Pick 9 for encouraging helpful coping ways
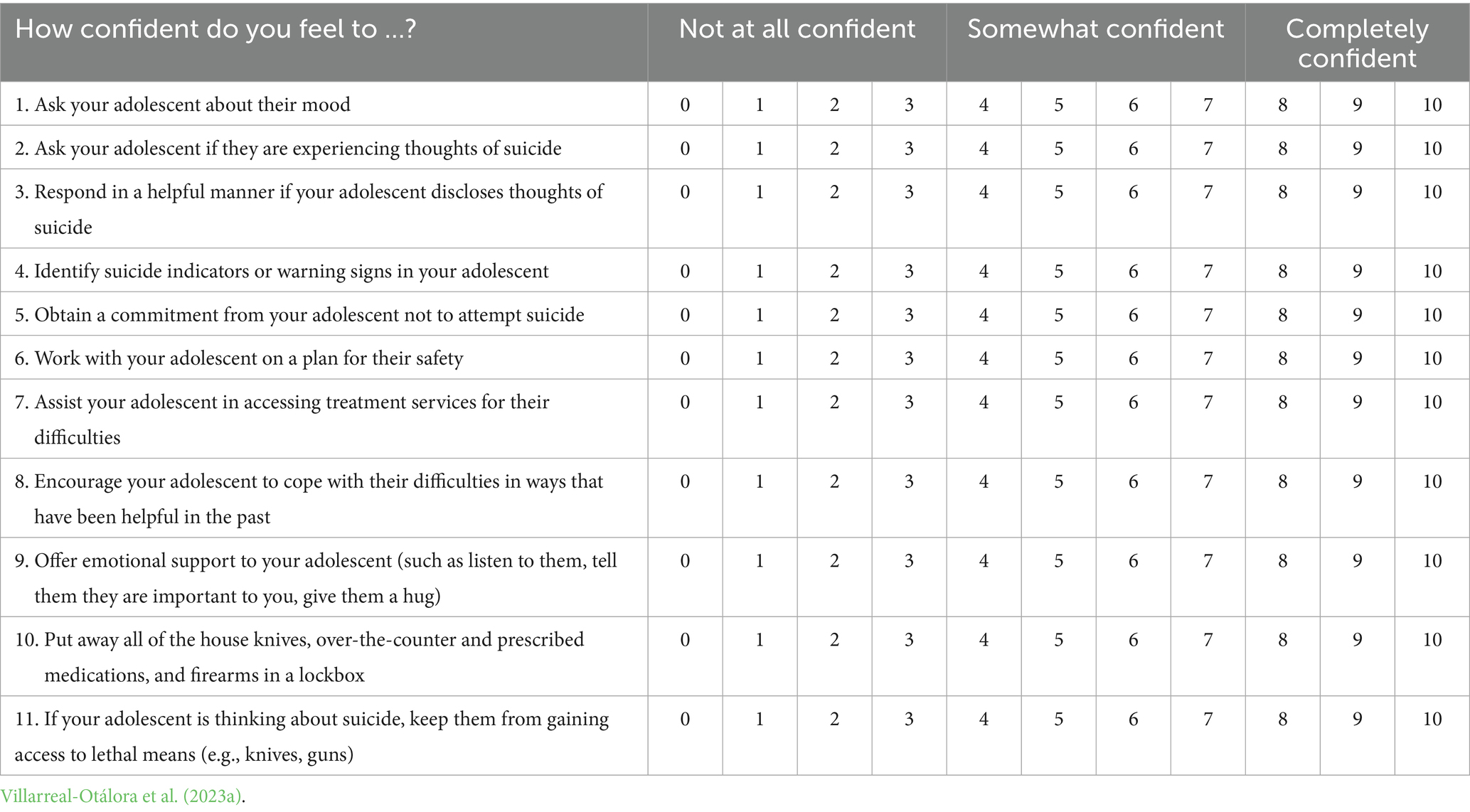 coord(1357,482)
